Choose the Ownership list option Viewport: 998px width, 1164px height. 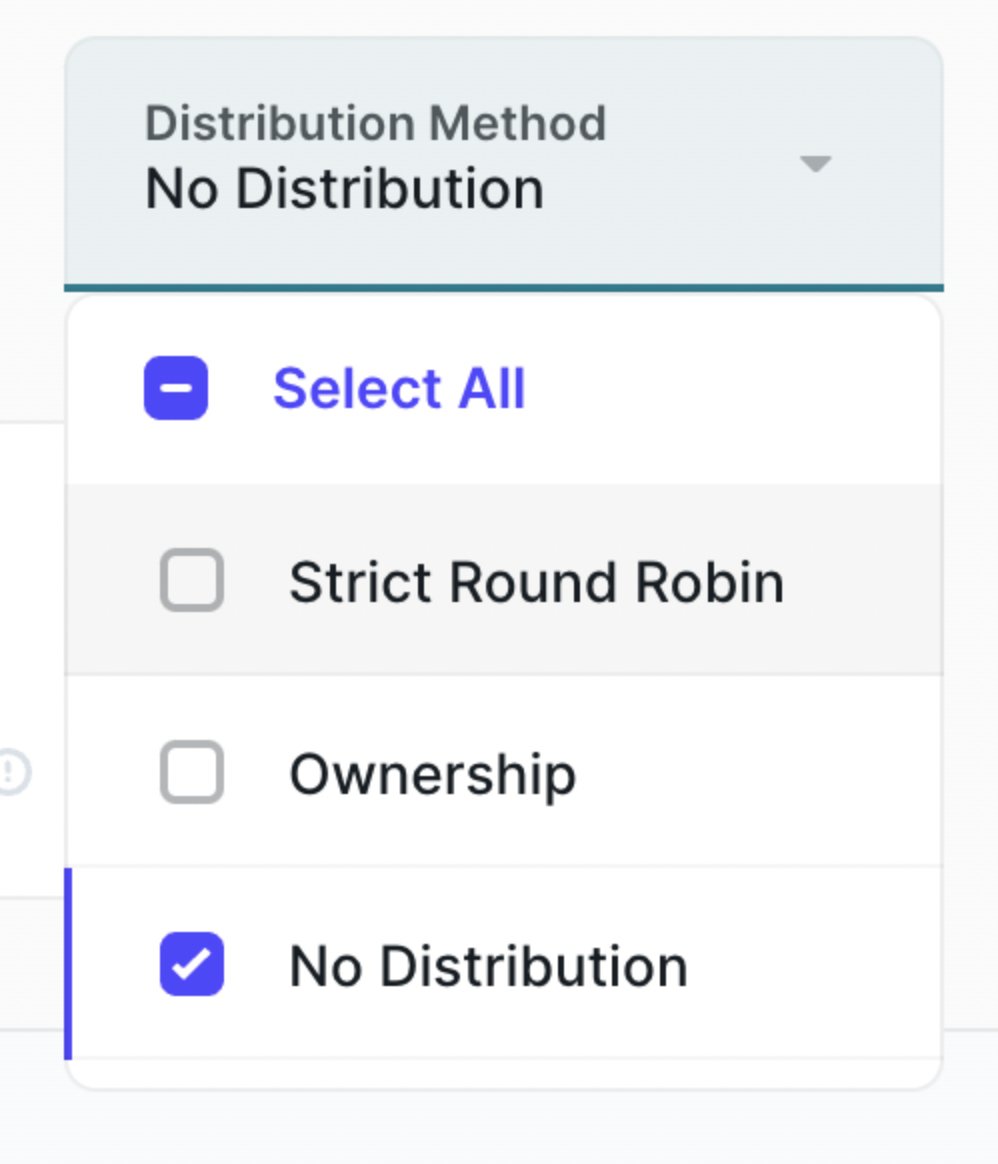[432, 774]
